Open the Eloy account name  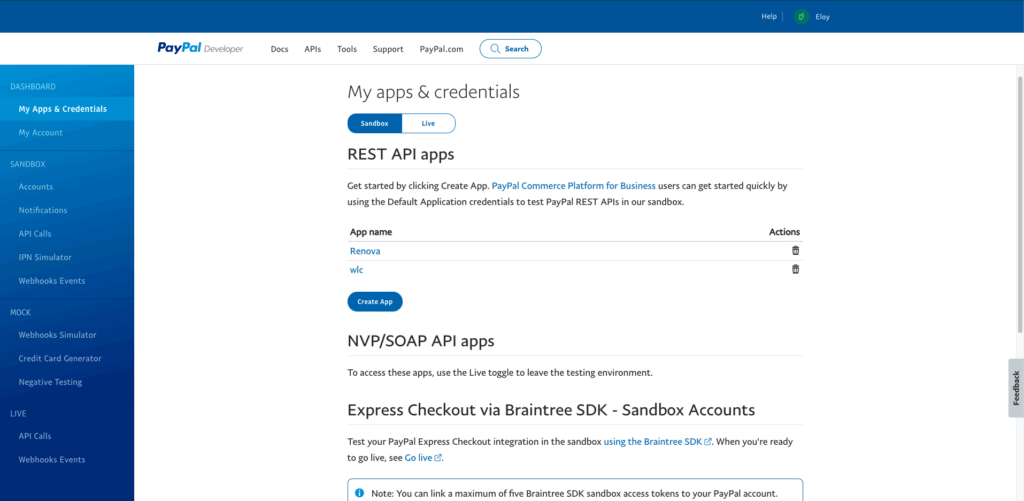(822, 17)
